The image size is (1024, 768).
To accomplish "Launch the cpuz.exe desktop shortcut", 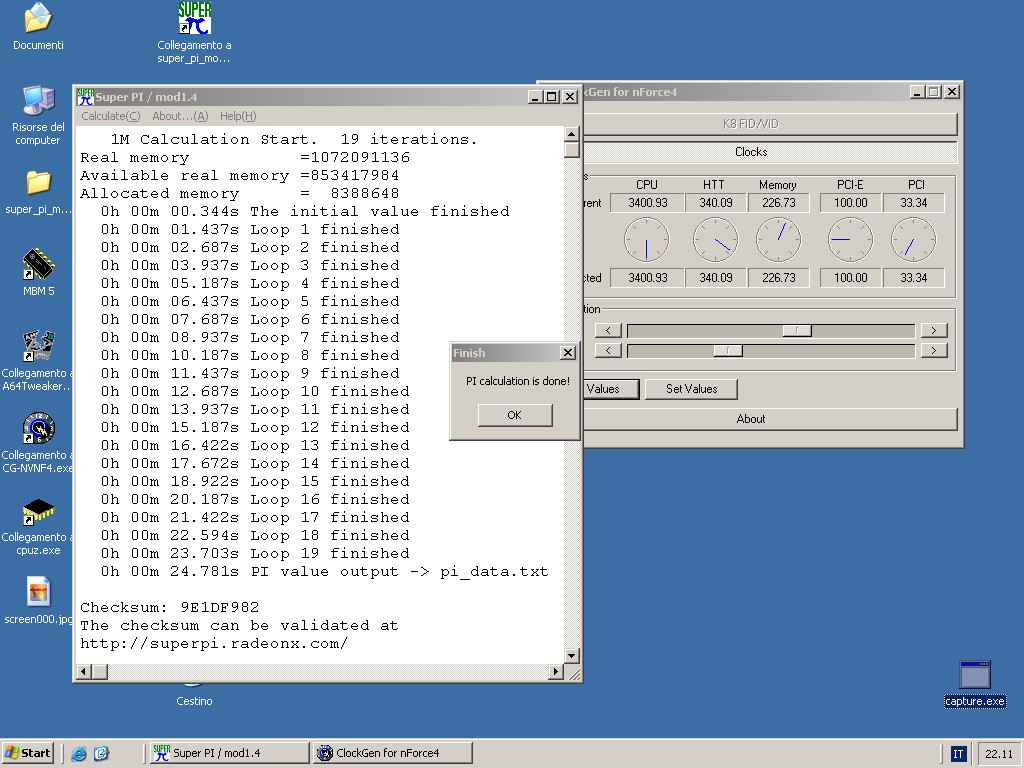I will (38, 511).
